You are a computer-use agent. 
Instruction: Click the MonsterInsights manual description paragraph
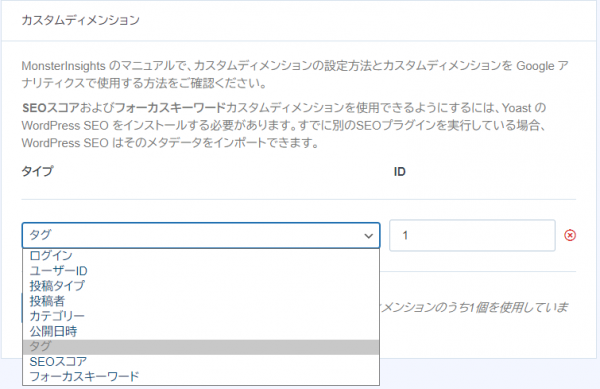coord(295,74)
